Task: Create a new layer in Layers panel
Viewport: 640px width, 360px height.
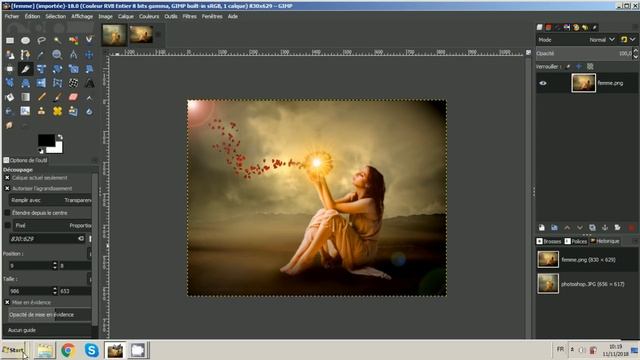Action: (x=542, y=228)
